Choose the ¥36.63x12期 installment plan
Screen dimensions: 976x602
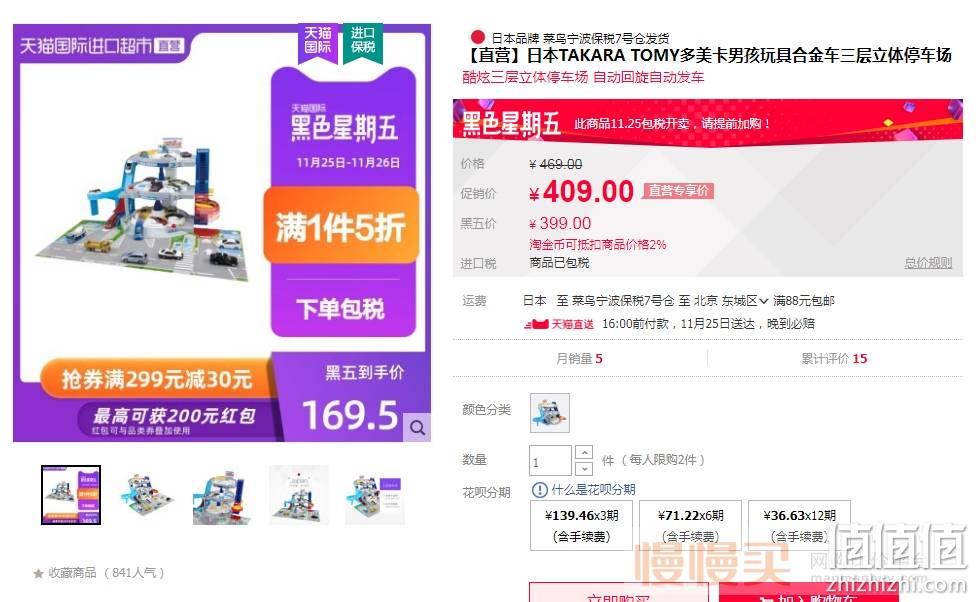point(799,525)
